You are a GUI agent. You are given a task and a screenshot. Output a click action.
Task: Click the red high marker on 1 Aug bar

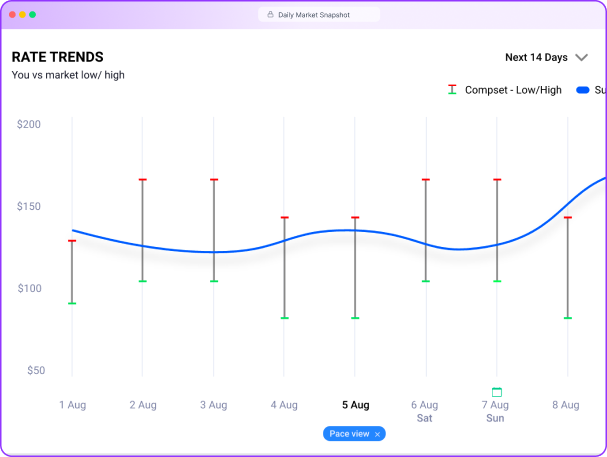point(72,241)
